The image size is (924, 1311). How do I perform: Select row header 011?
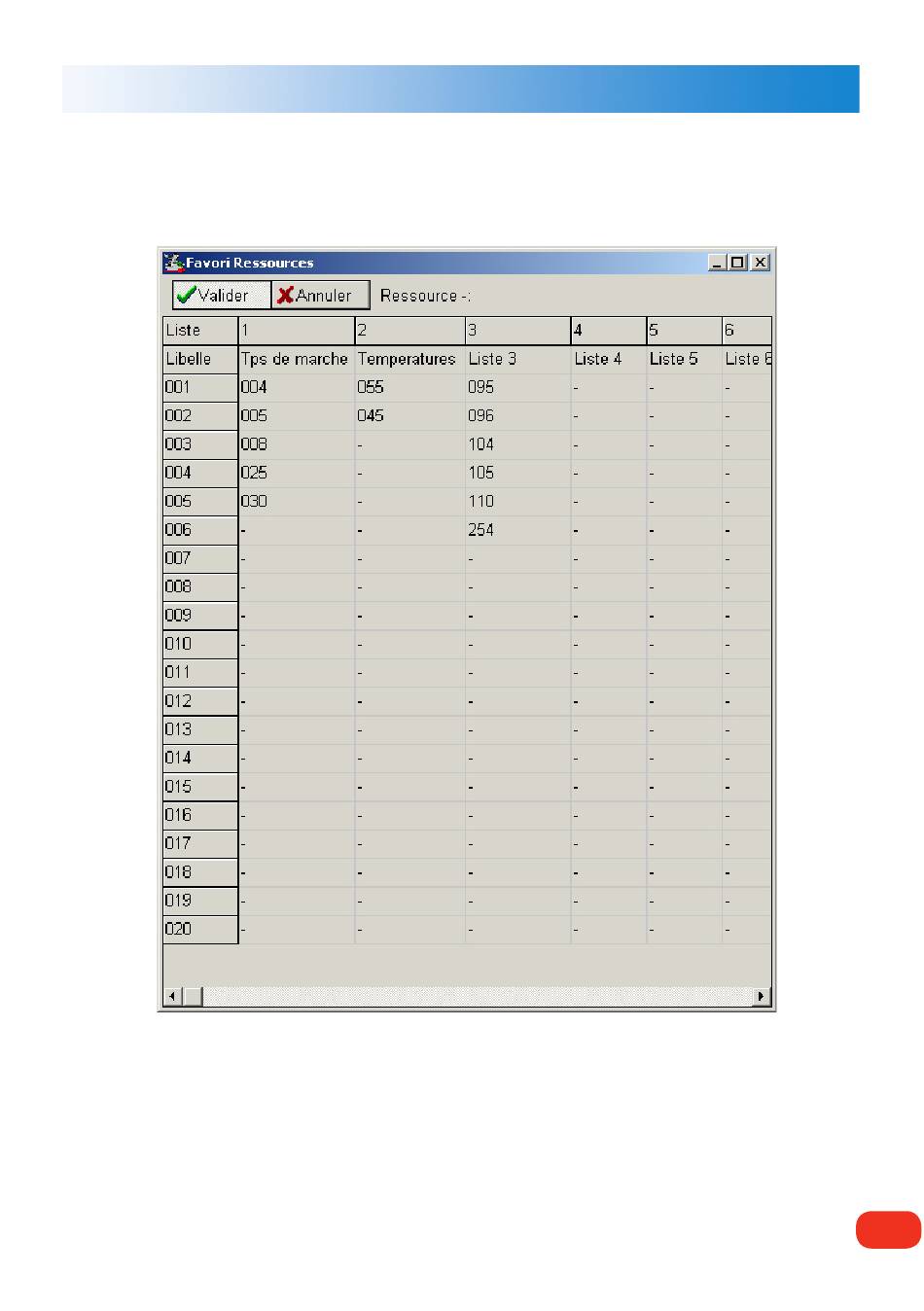[200, 673]
